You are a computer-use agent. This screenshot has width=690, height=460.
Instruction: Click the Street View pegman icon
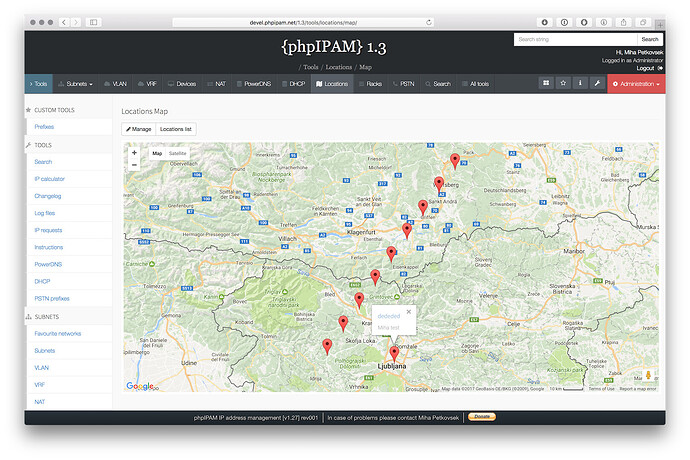(x=648, y=375)
